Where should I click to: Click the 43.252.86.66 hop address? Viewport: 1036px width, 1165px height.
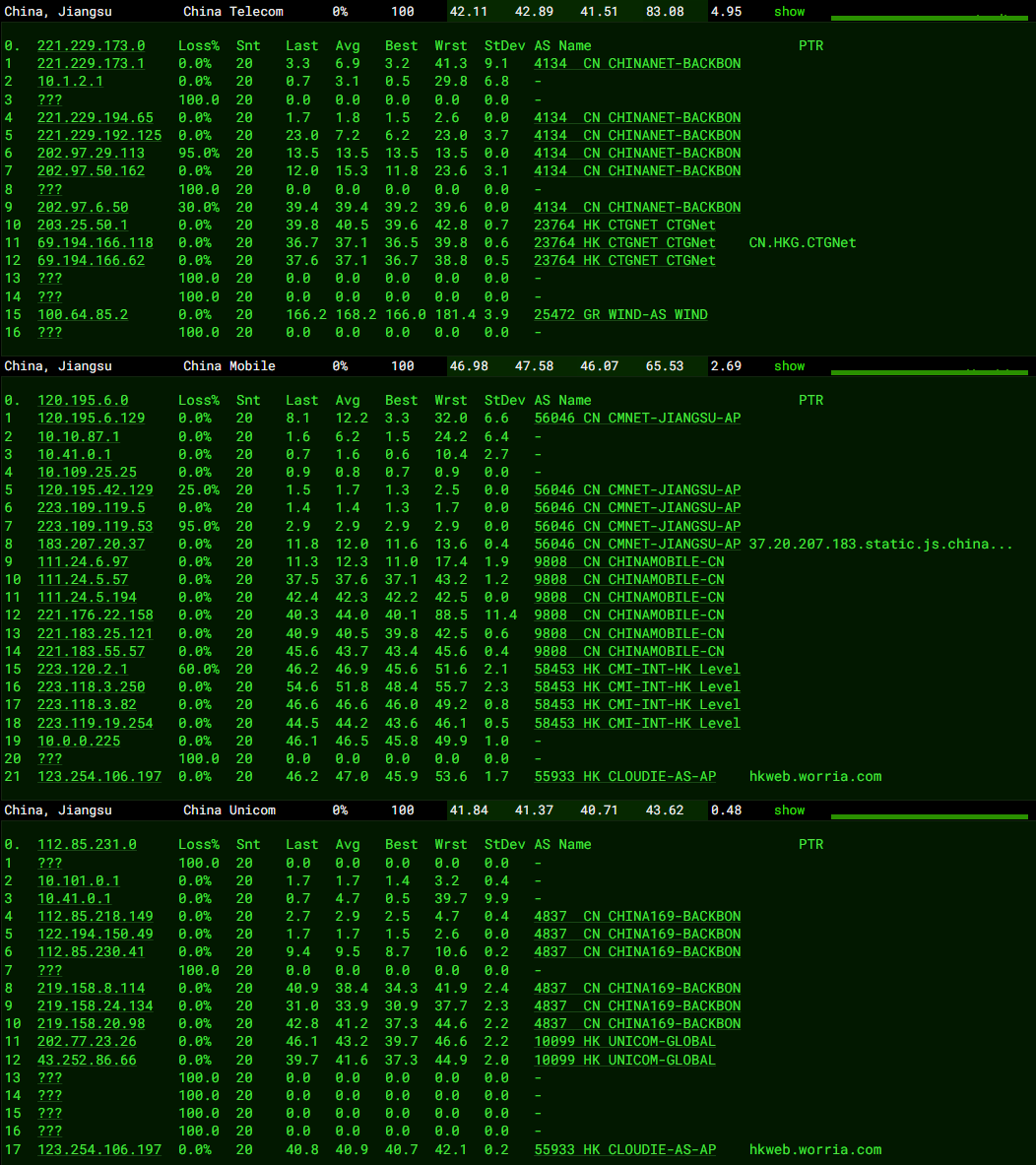(x=87, y=1061)
